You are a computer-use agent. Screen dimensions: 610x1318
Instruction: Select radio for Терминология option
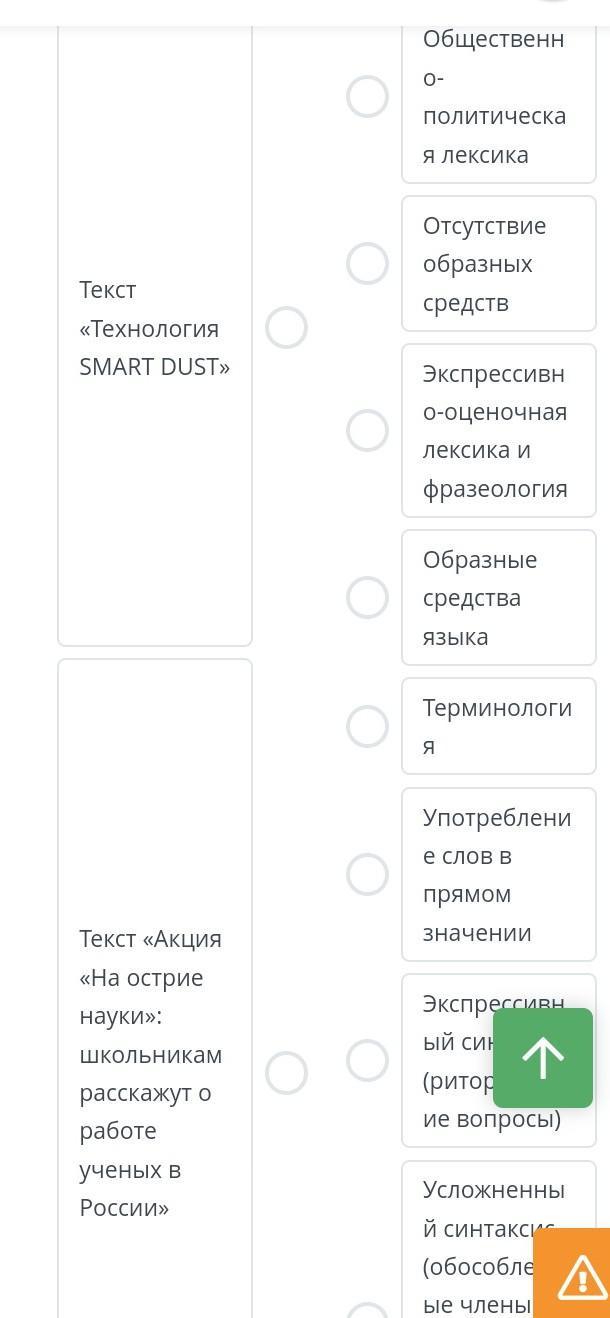click(x=367, y=727)
